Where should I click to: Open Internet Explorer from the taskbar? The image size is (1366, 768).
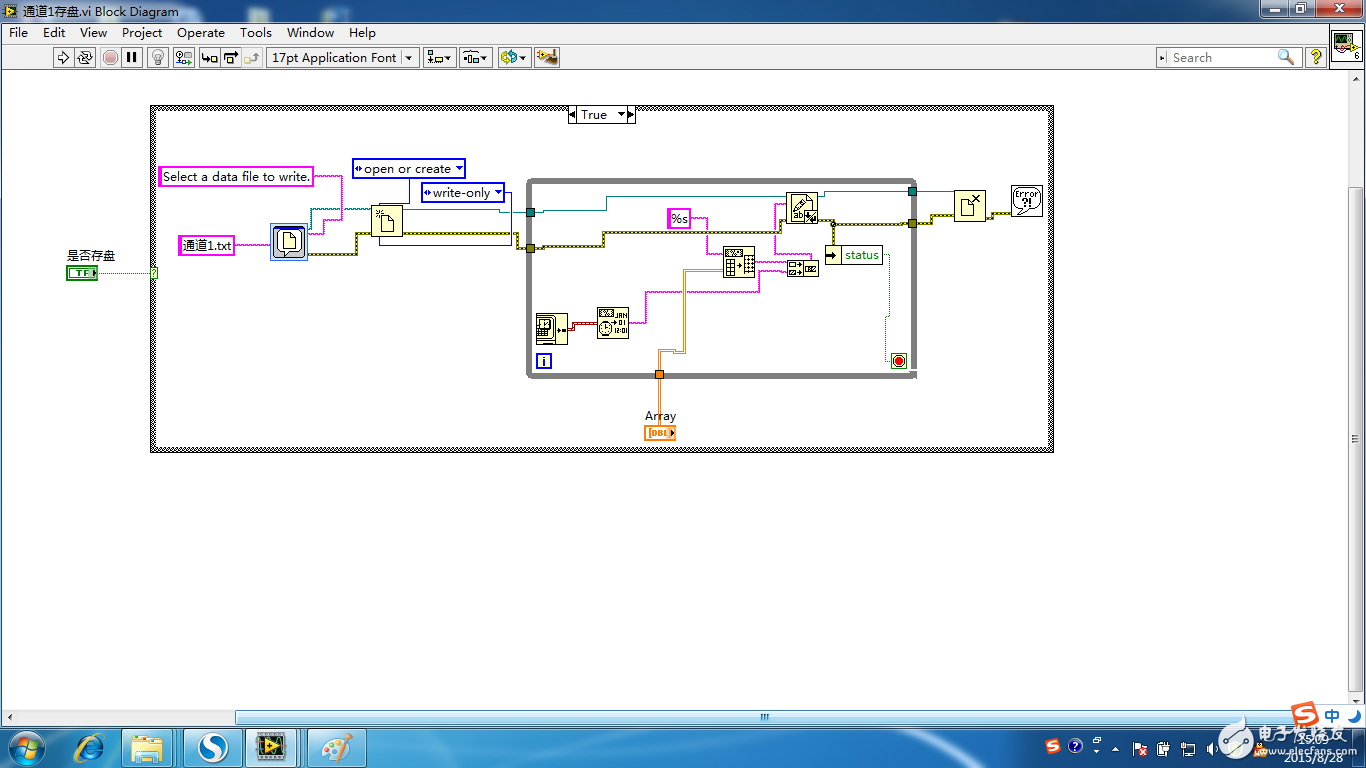(91, 747)
